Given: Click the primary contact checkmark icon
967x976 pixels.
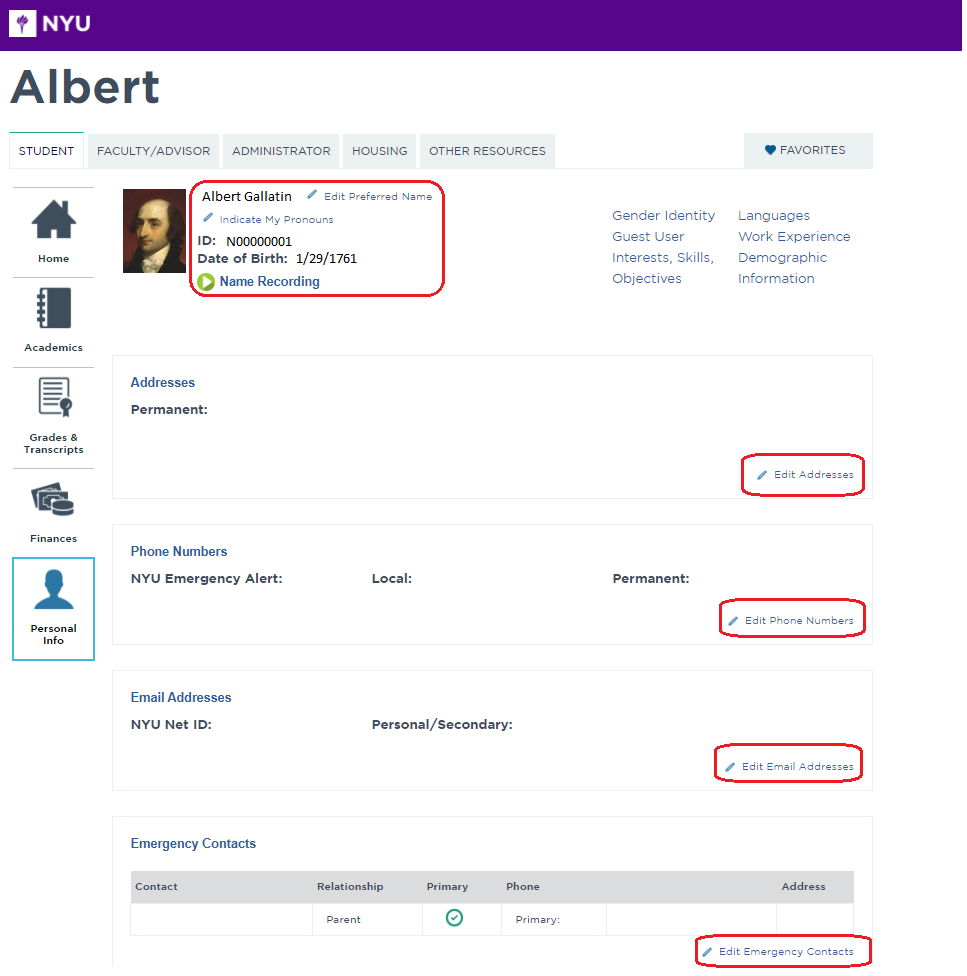Looking at the screenshot, I should (454, 918).
